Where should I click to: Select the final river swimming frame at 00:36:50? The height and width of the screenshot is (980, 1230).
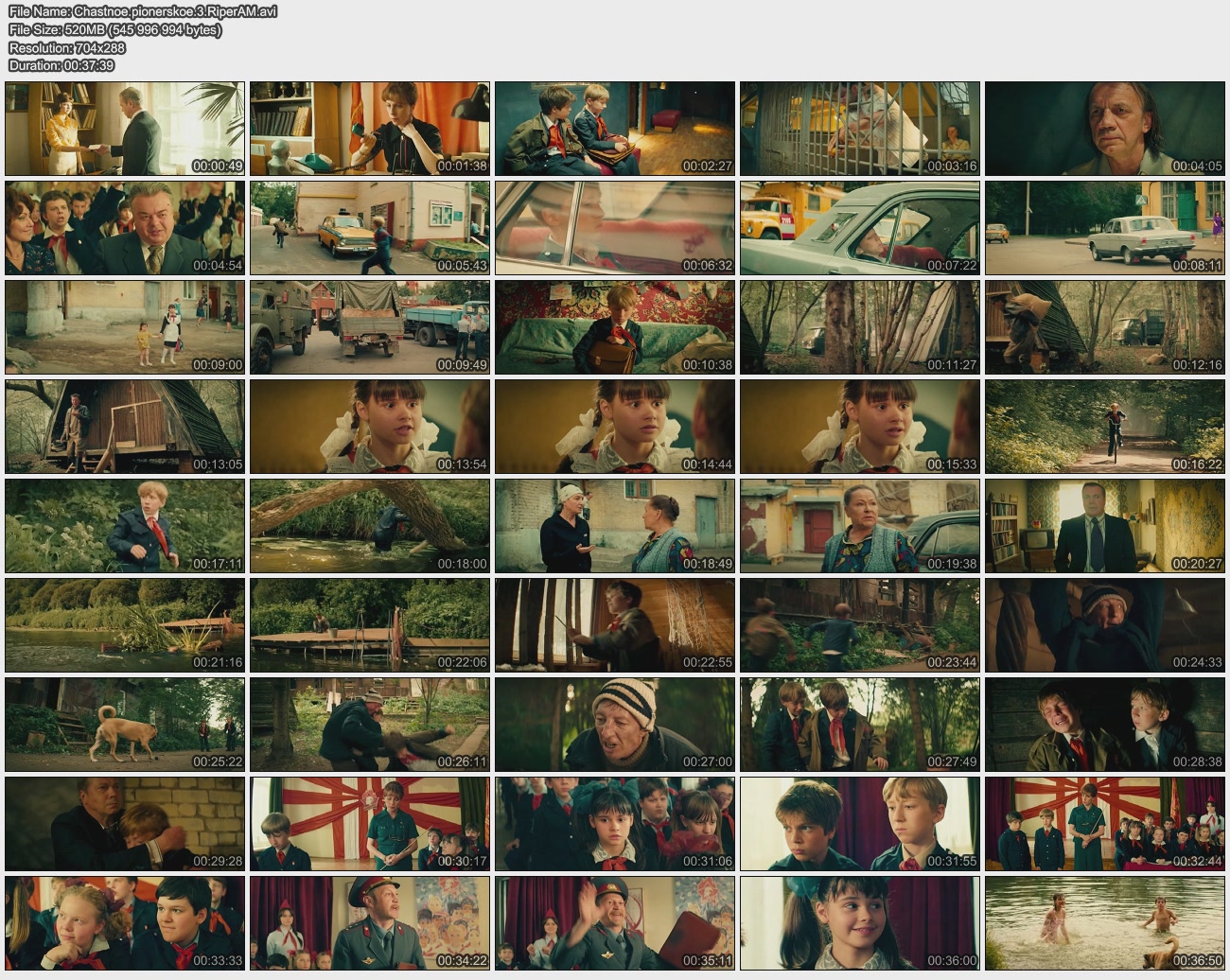click(1104, 923)
